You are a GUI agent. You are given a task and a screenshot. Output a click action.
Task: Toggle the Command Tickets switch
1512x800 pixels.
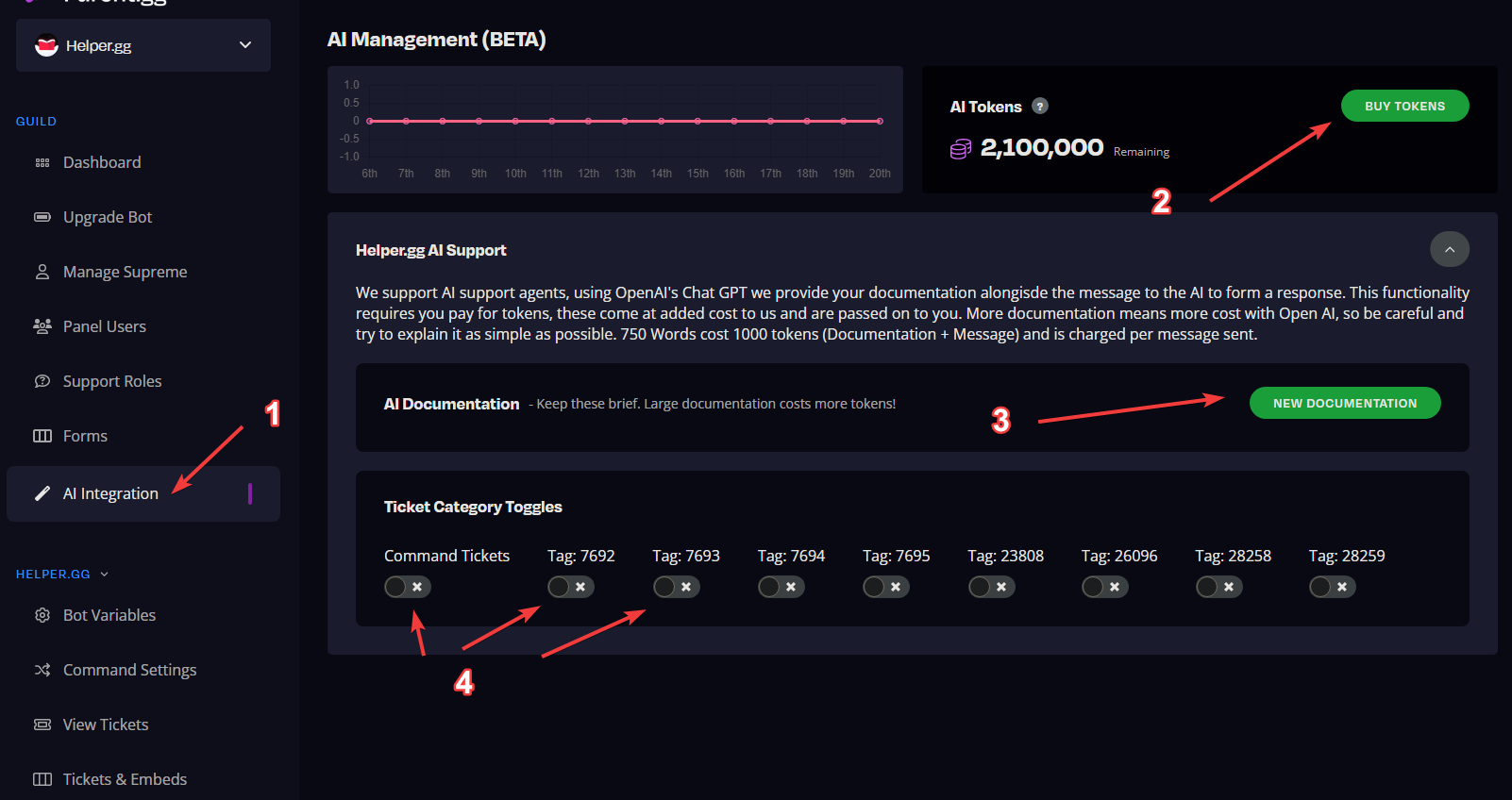tap(408, 587)
